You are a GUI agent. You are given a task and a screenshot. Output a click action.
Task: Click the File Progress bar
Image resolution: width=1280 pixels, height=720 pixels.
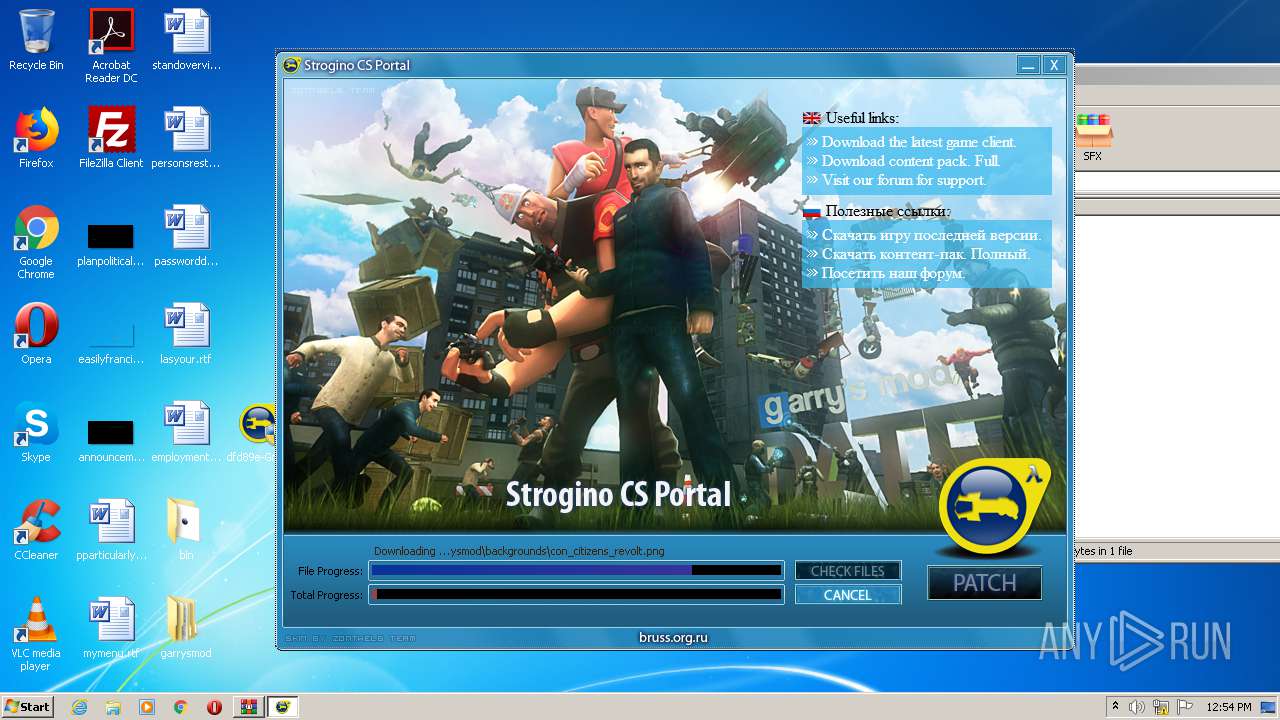click(x=575, y=571)
